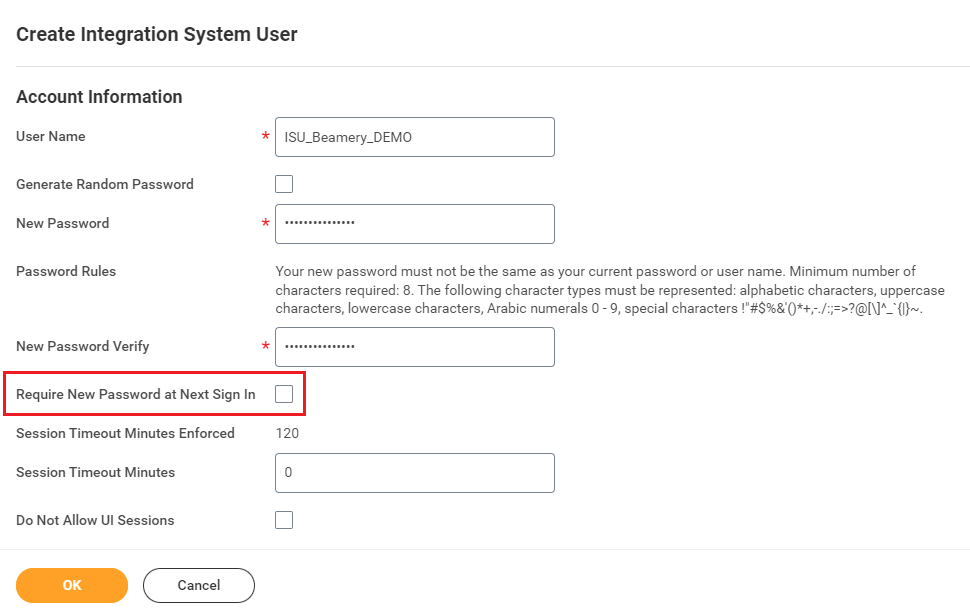The height and width of the screenshot is (609, 970).
Task: Select the Password Rules label
Action: click(x=66, y=271)
